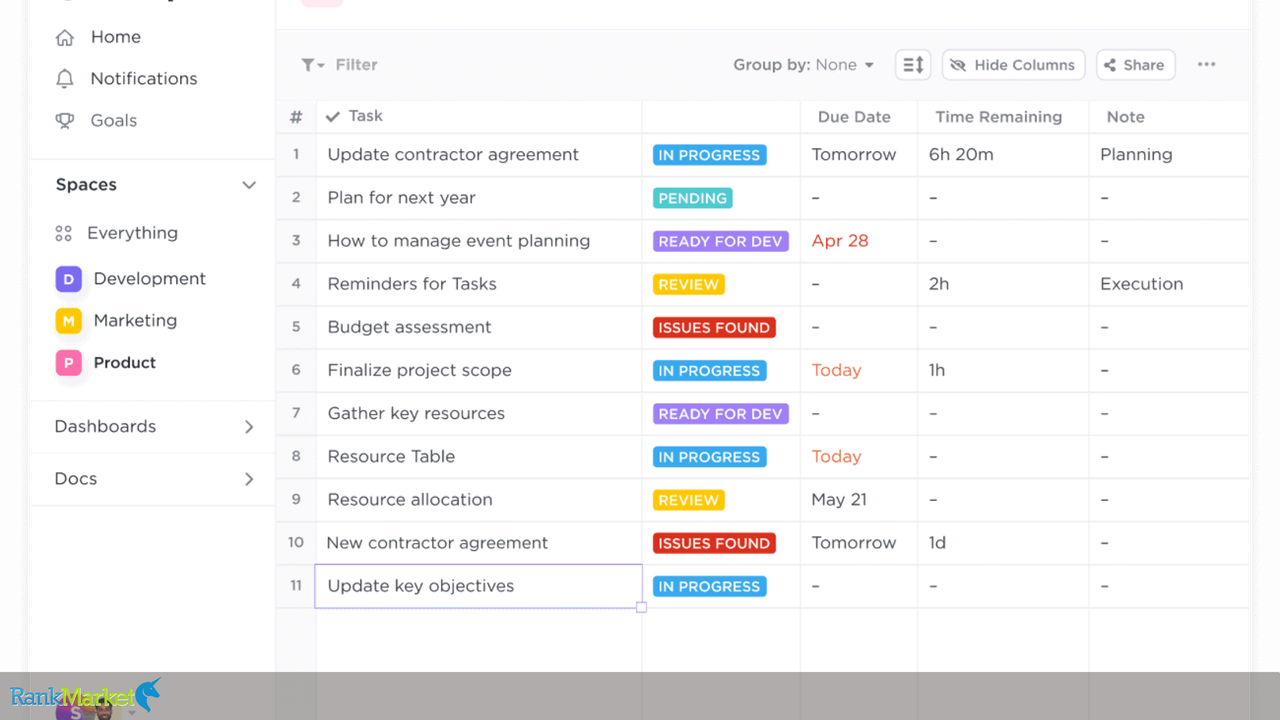Viewport: 1280px width, 720px height.
Task: Open PENDING status of Plan for next year
Action: pos(693,198)
